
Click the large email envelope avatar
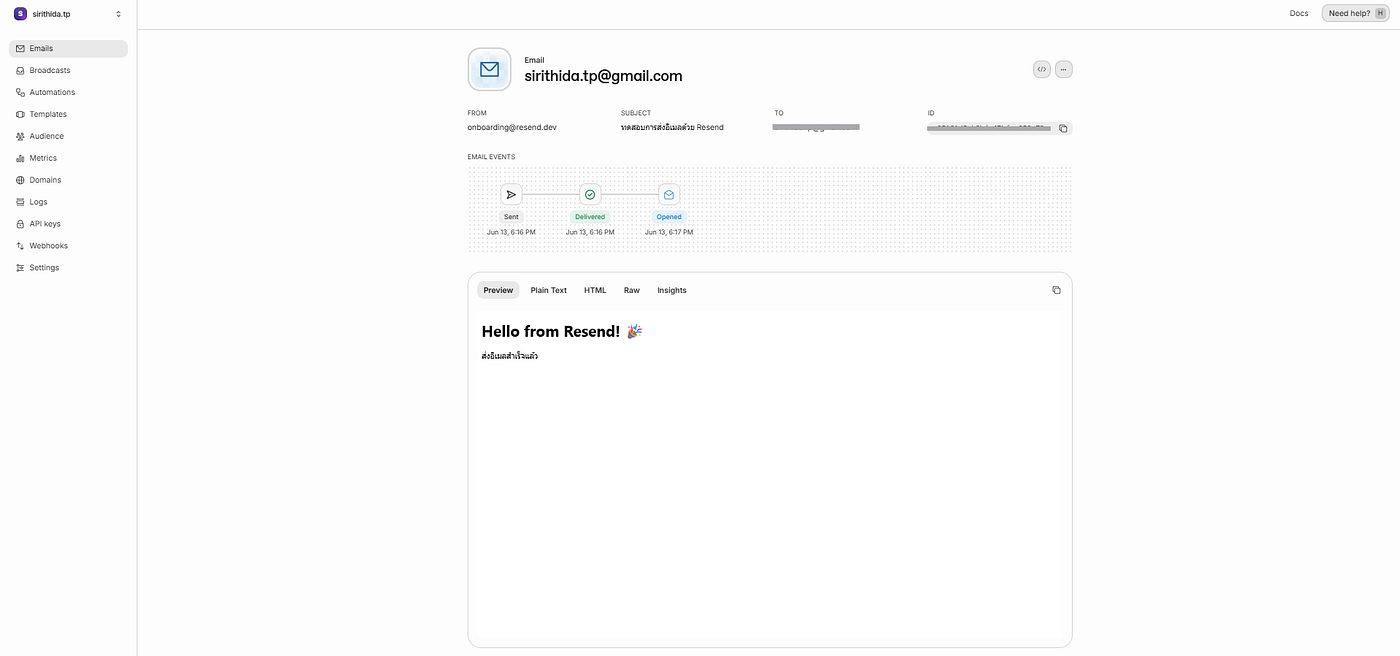(x=489, y=69)
